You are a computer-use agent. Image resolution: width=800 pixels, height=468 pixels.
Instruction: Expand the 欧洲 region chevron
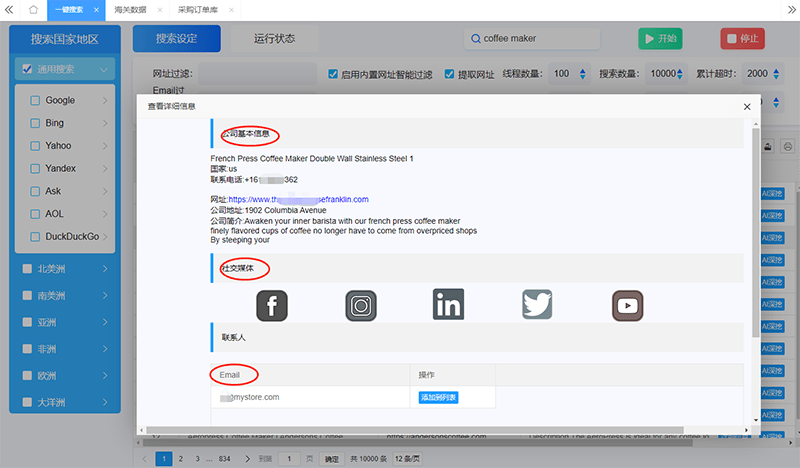(x=105, y=376)
